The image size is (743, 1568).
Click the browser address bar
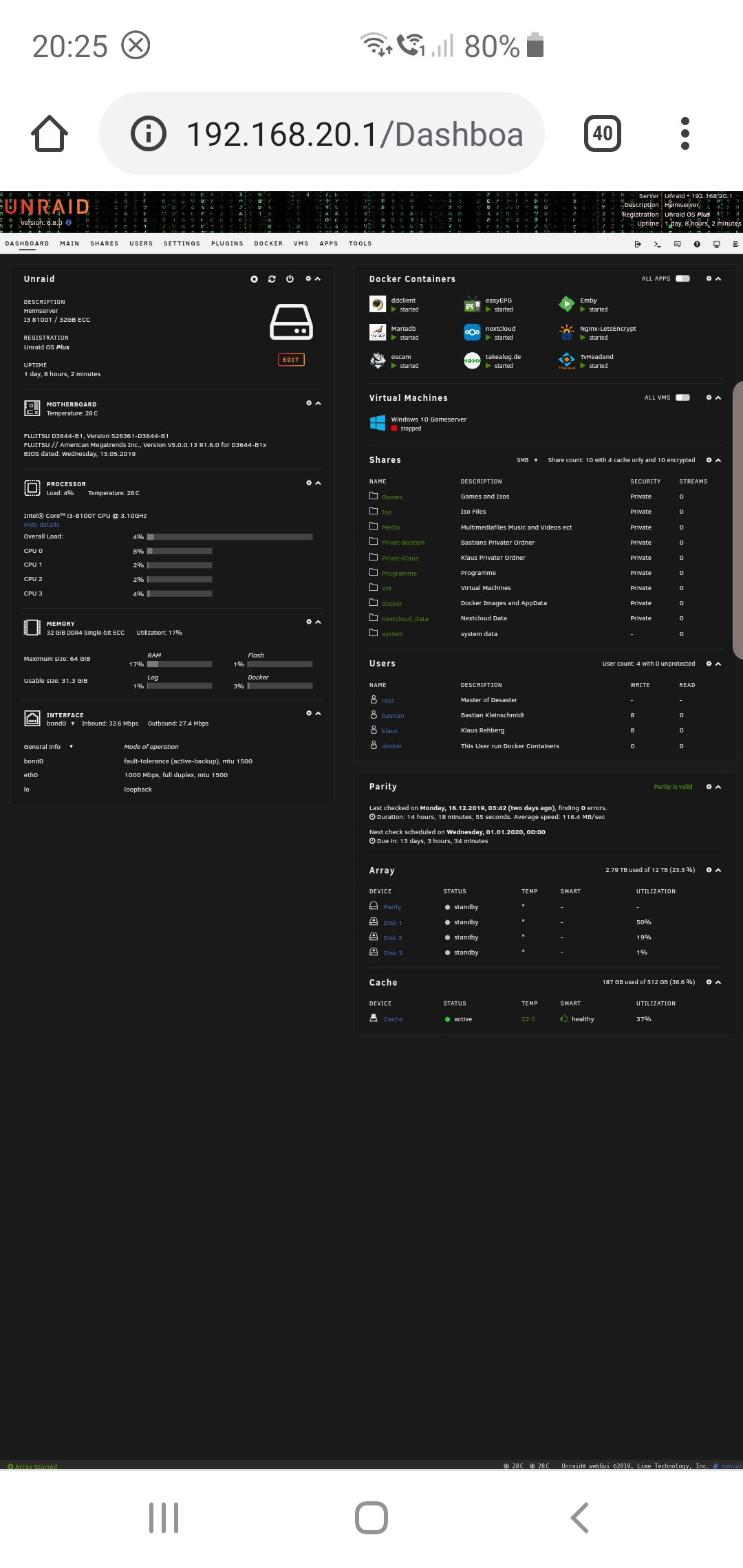322,133
